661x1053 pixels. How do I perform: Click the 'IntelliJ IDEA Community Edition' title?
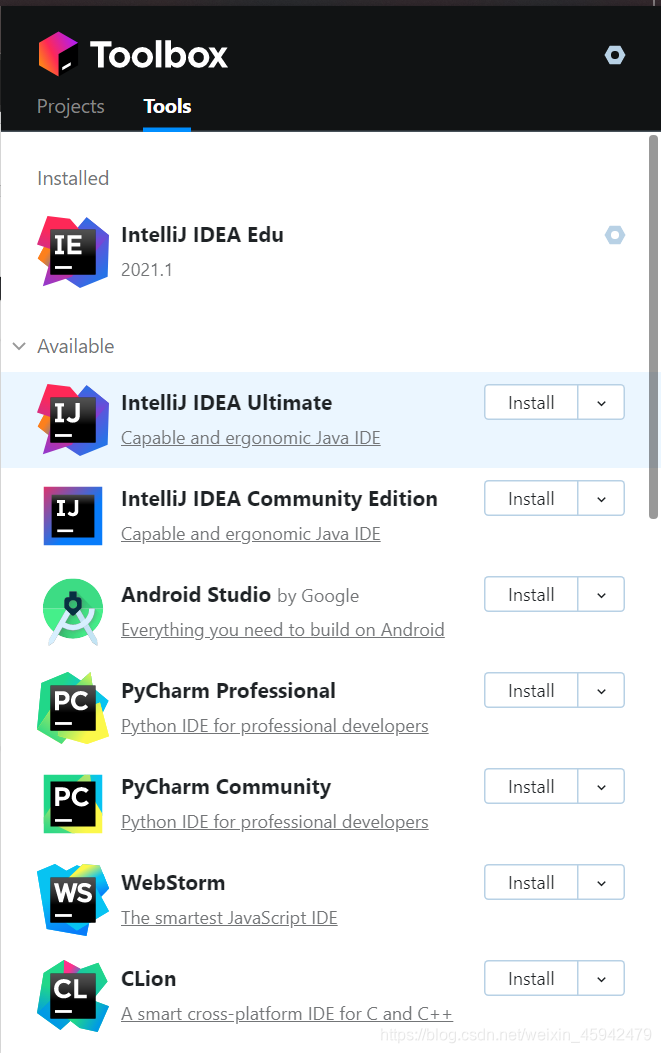[279, 499]
